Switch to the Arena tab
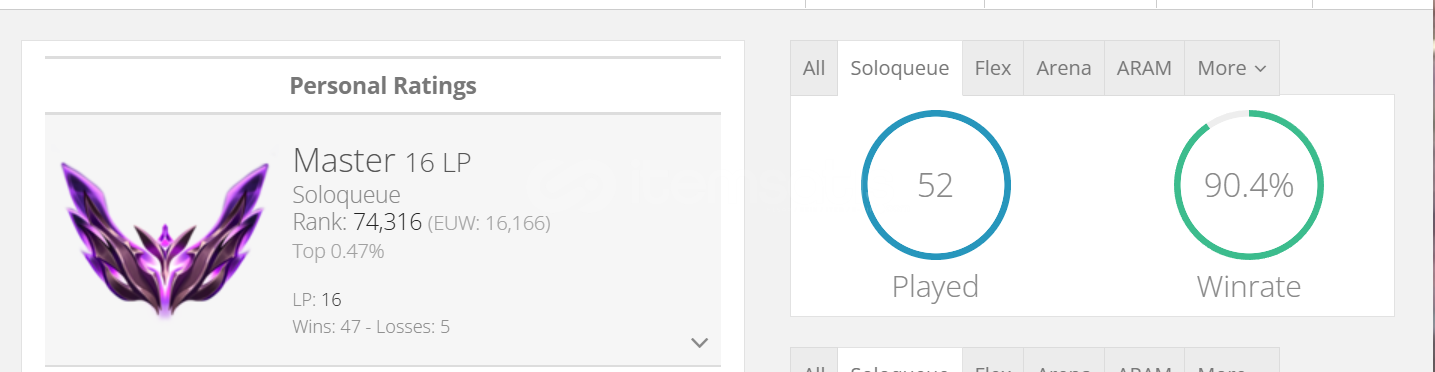 [x=1064, y=68]
